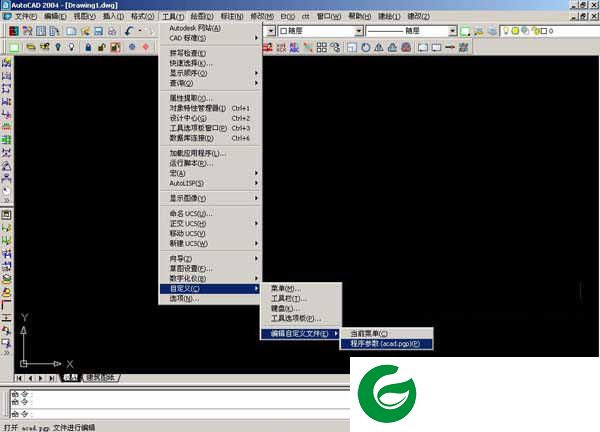Viewport: 600px width, 432px height.
Task: Open the 窗口(W) menu
Action: [329, 16]
